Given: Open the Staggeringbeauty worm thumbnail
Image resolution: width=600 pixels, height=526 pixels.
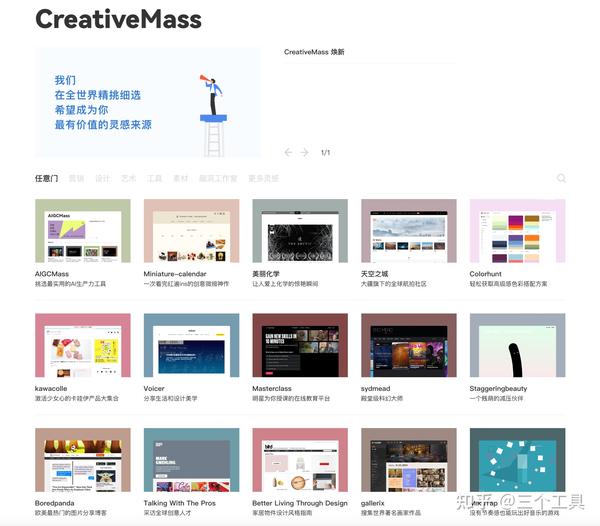Looking at the screenshot, I should pos(517,345).
